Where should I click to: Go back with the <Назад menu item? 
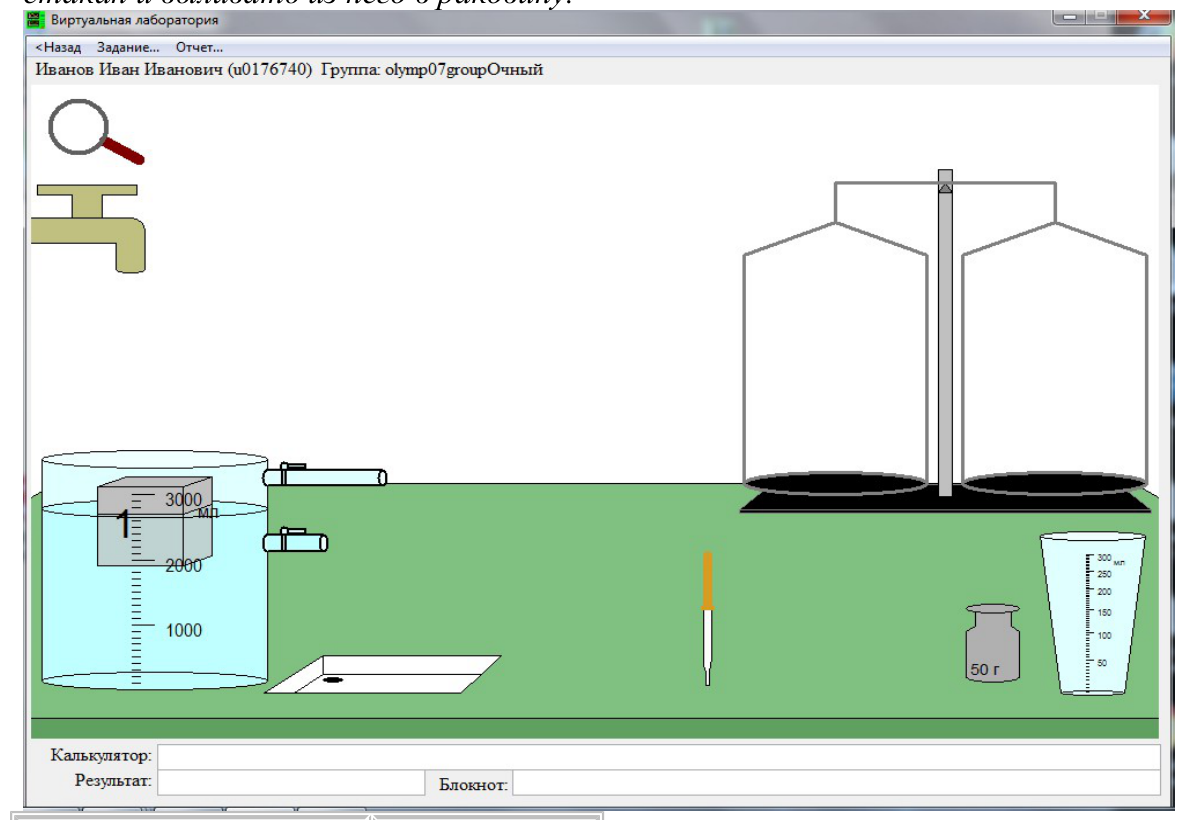click(58, 47)
